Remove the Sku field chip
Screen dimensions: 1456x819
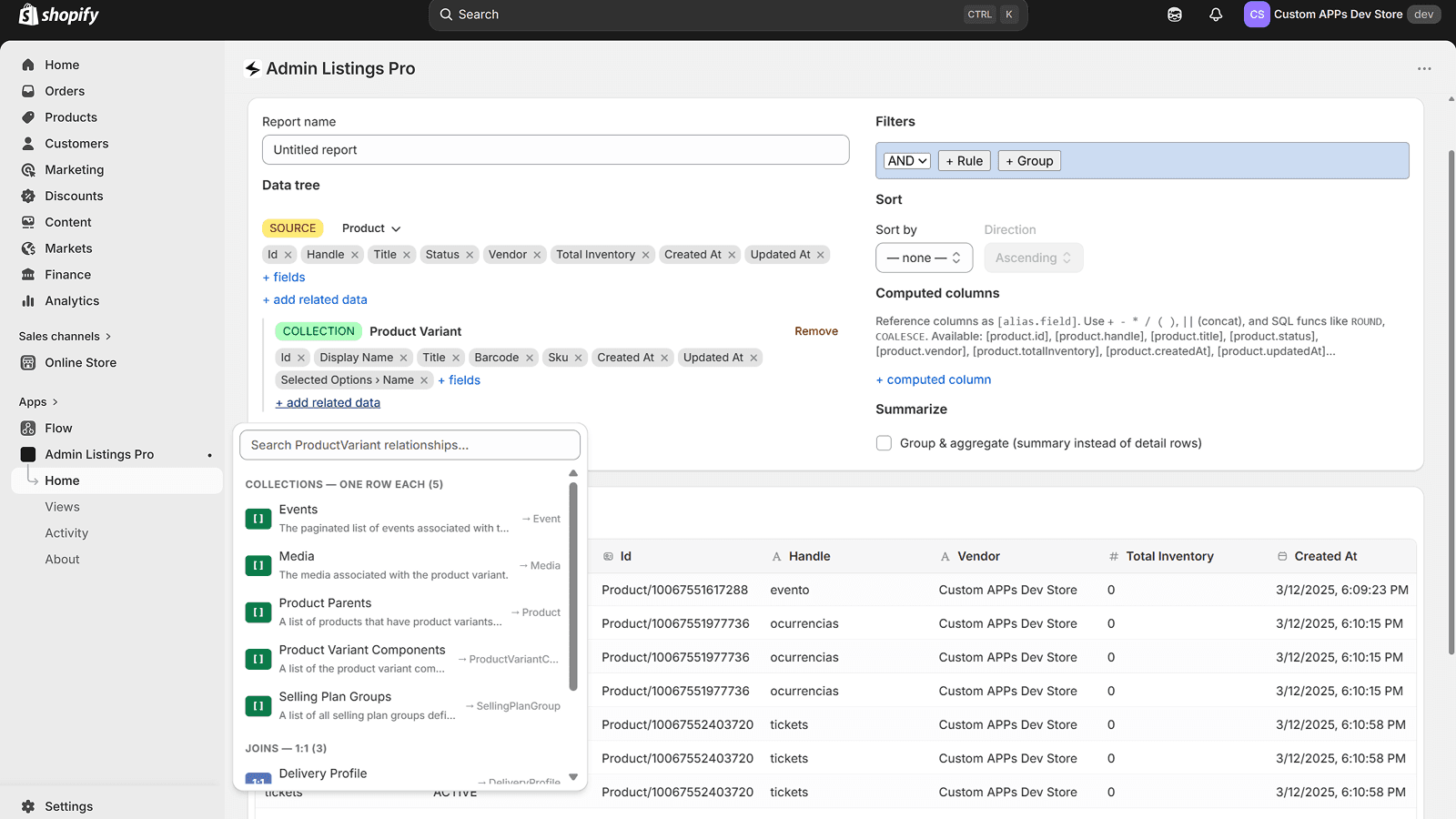(579, 358)
